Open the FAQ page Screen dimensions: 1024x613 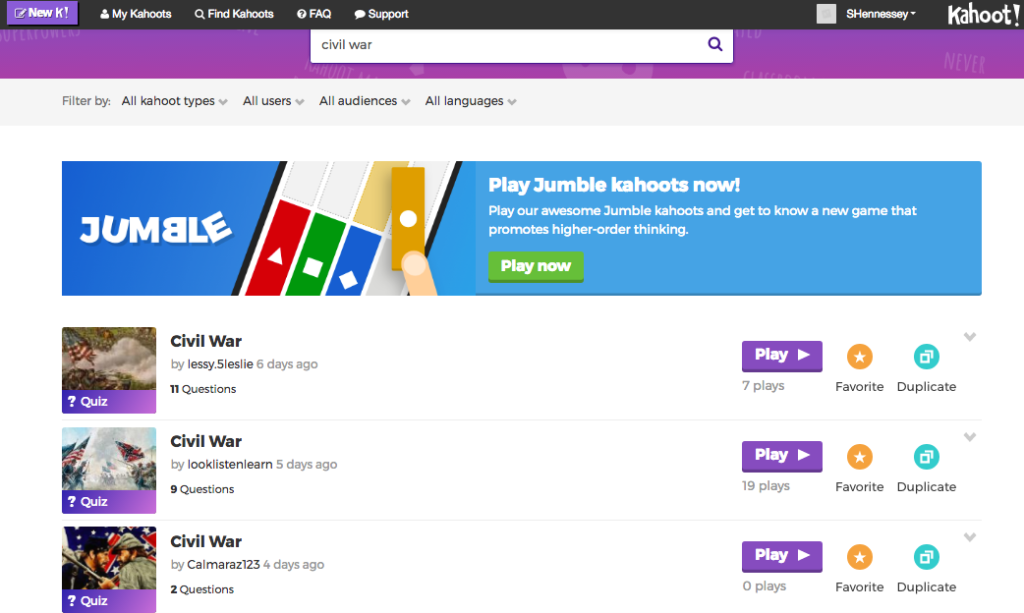pyautogui.click(x=314, y=14)
